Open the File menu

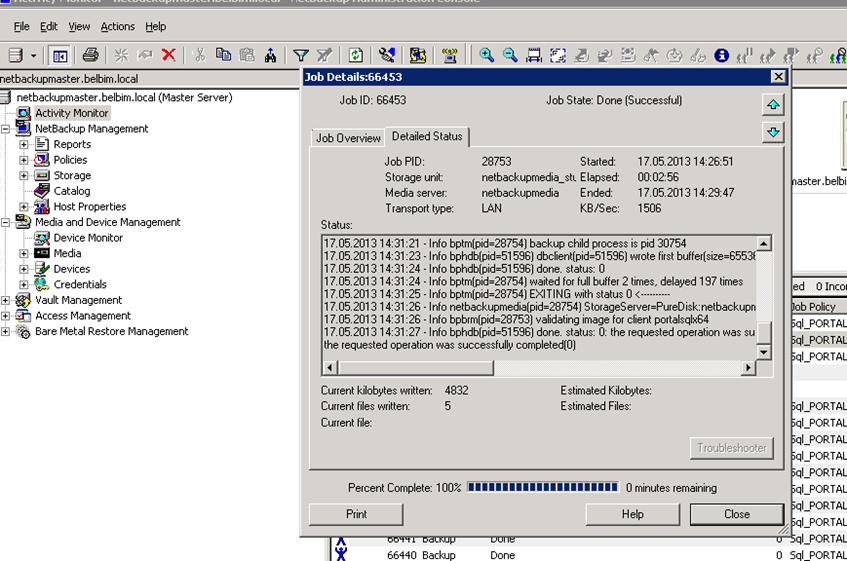click(22, 26)
